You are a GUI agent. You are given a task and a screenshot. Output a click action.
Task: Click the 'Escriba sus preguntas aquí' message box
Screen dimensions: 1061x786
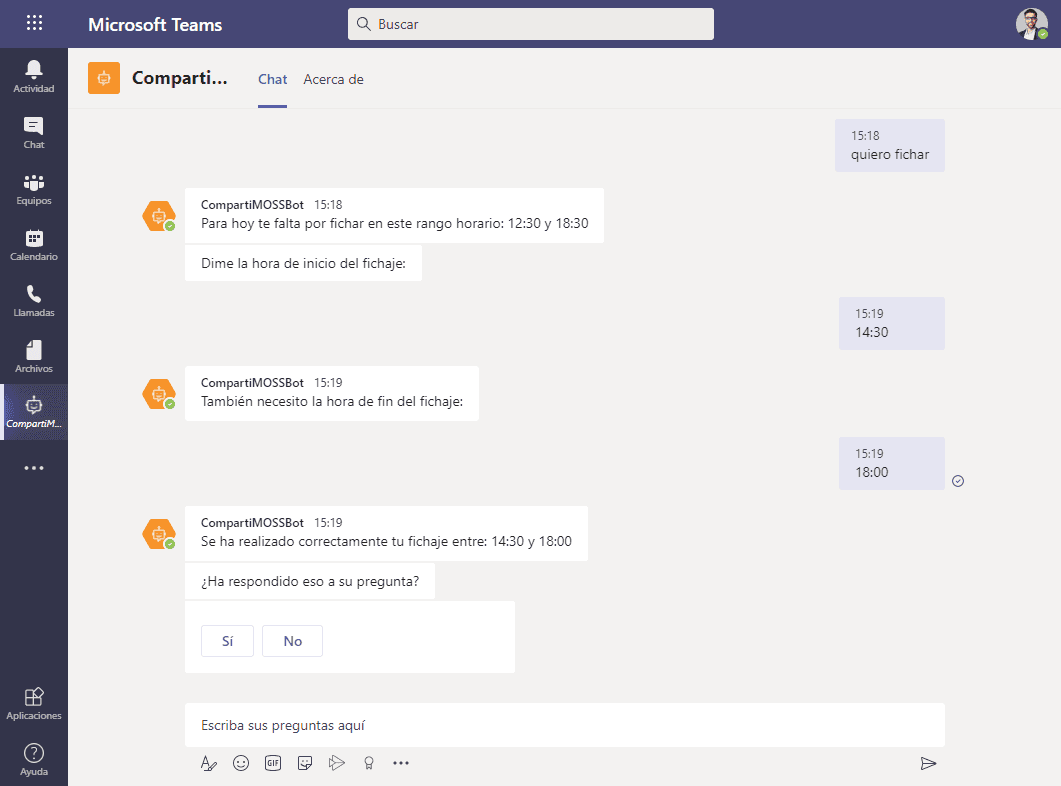coord(564,725)
